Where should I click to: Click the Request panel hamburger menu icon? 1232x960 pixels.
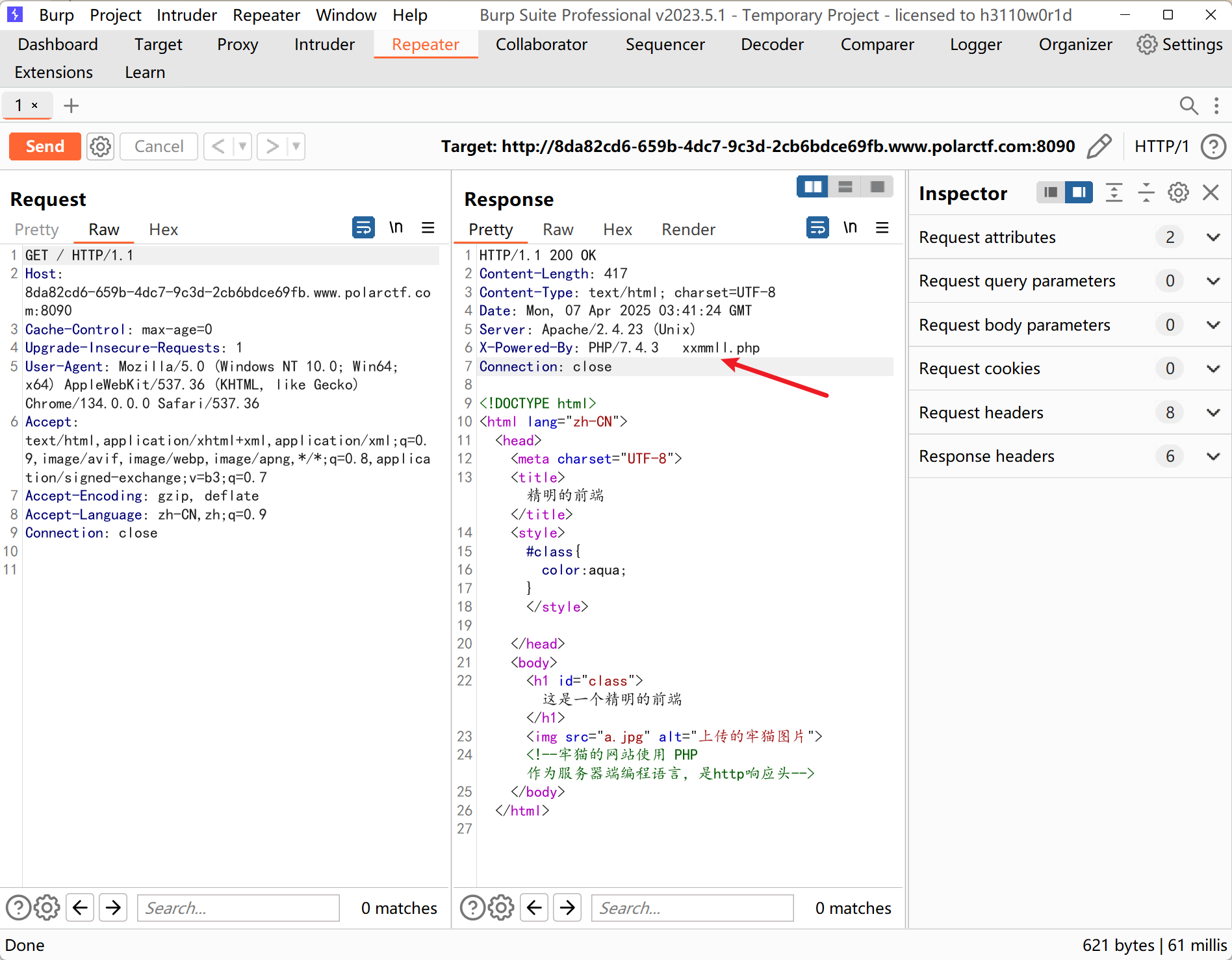pyautogui.click(x=428, y=228)
